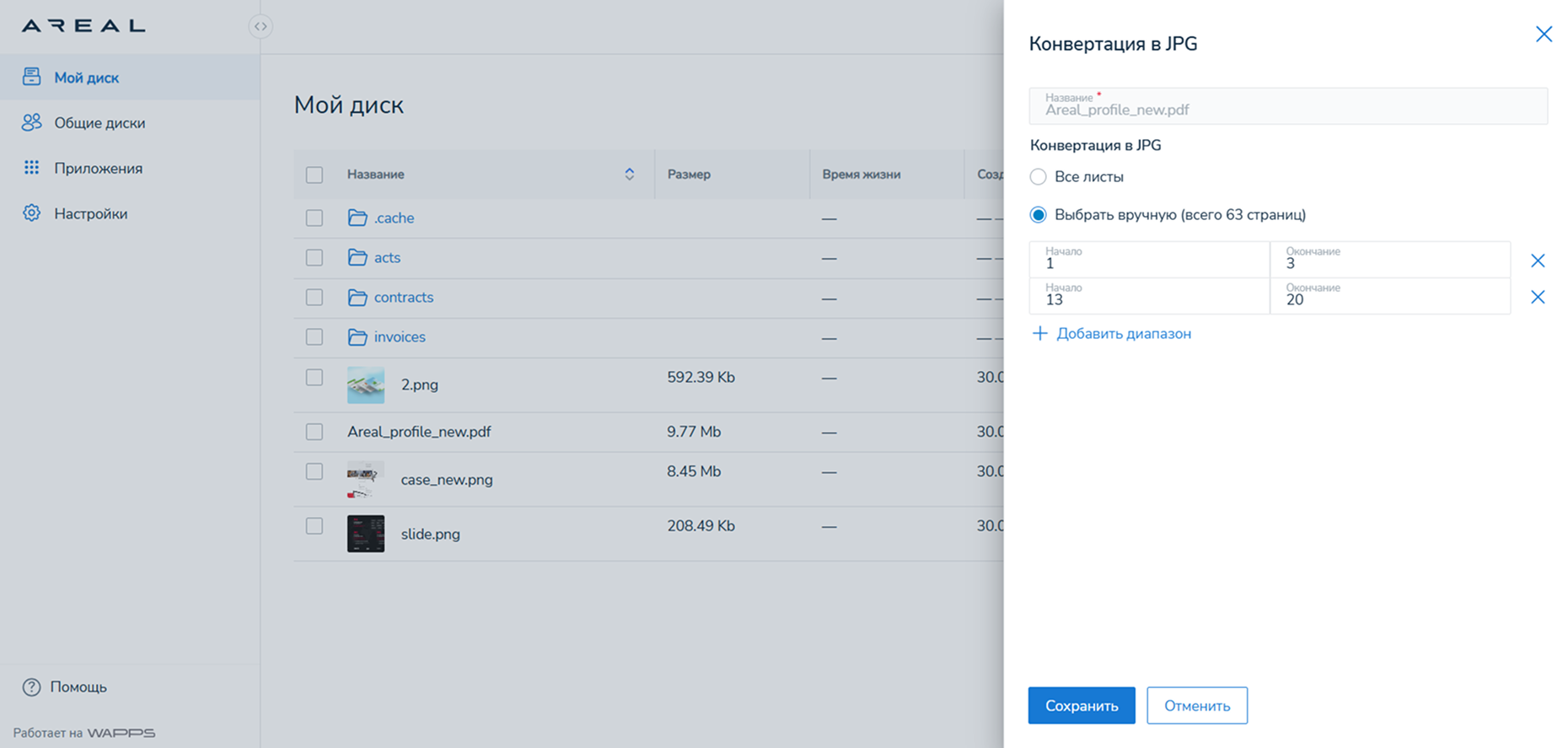Remove the page range 1 to 3
Image resolution: width=1568 pixels, height=748 pixels.
(x=1538, y=261)
